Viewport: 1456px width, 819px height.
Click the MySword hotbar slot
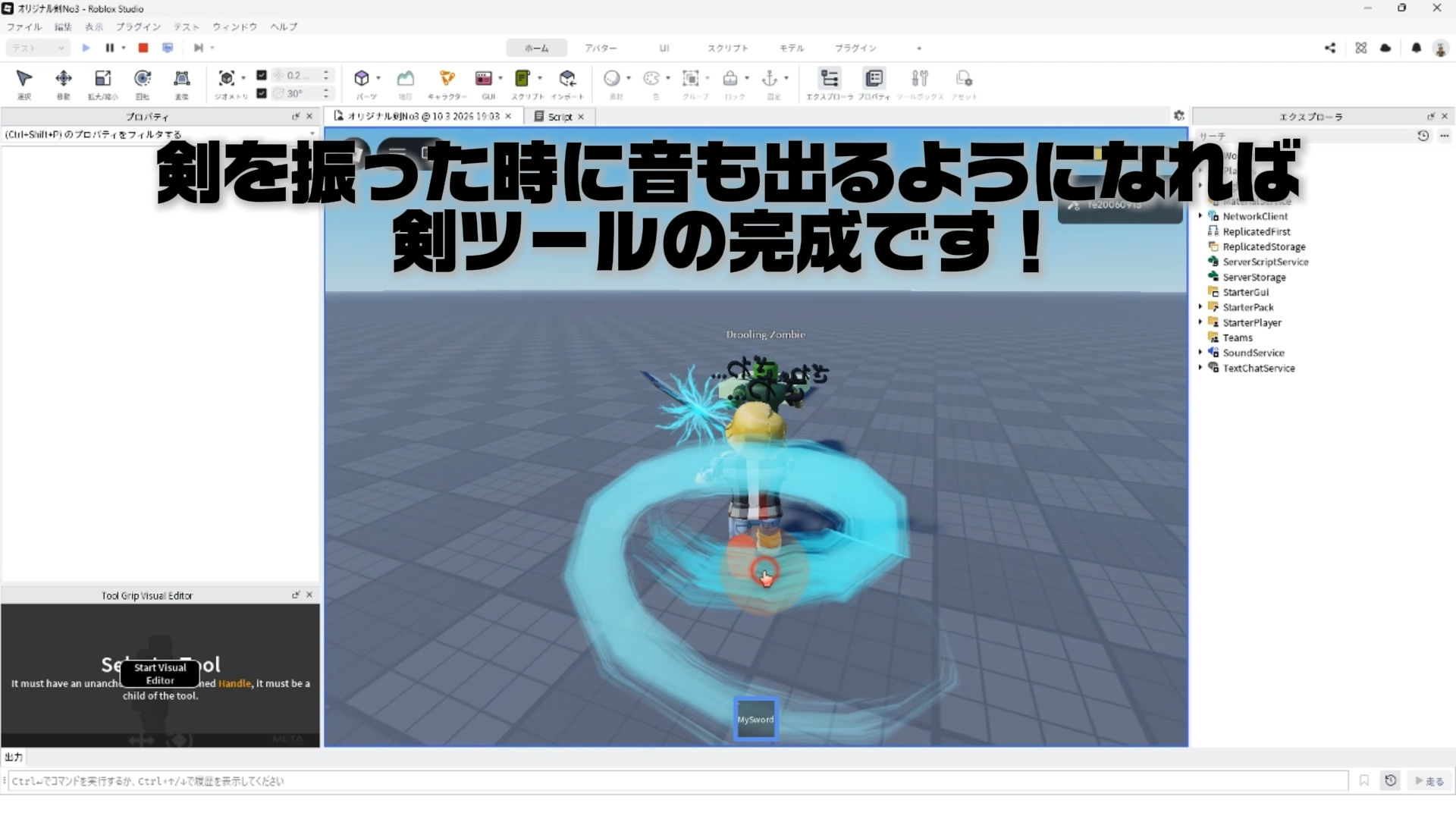(x=755, y=719)
